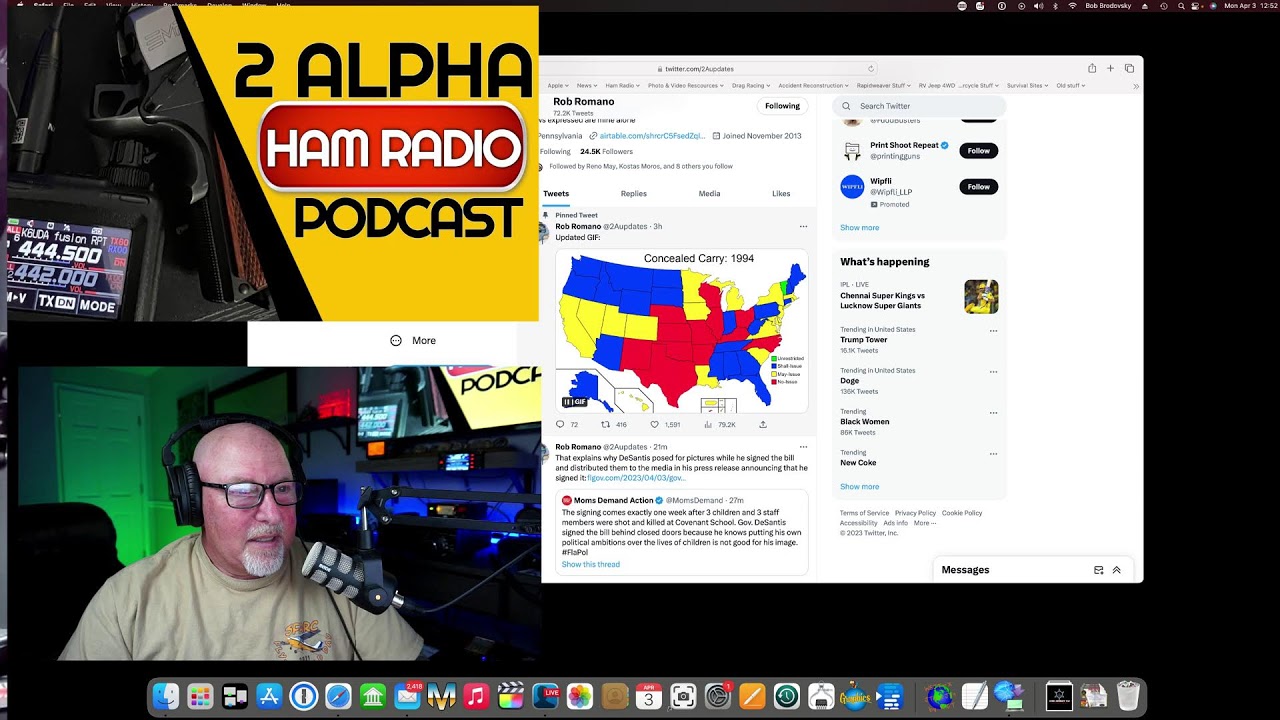
Task: Switch to the Replies tab
Action: (633, 194)
